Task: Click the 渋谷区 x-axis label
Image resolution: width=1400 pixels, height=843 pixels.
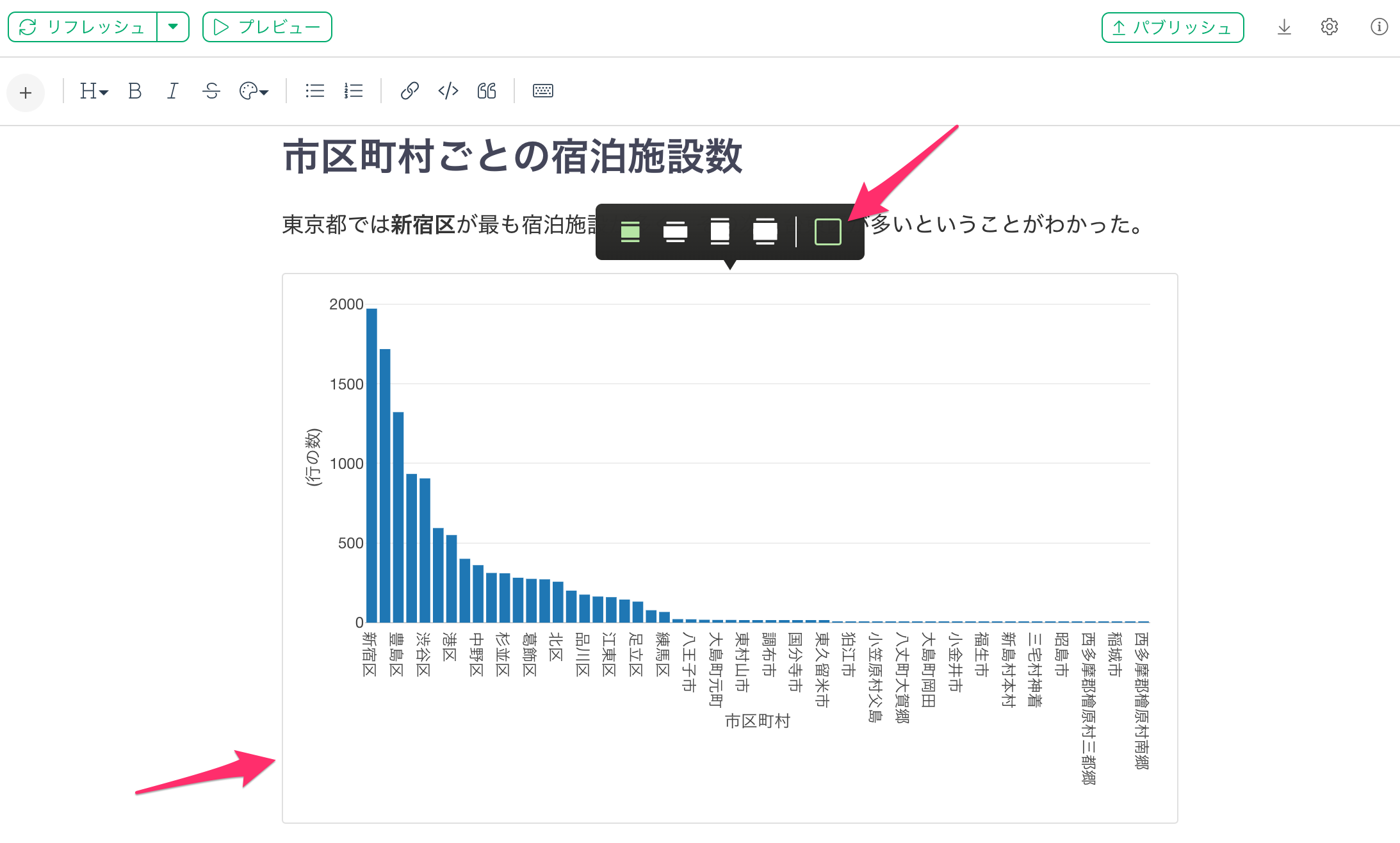Action: click(423, 654)
